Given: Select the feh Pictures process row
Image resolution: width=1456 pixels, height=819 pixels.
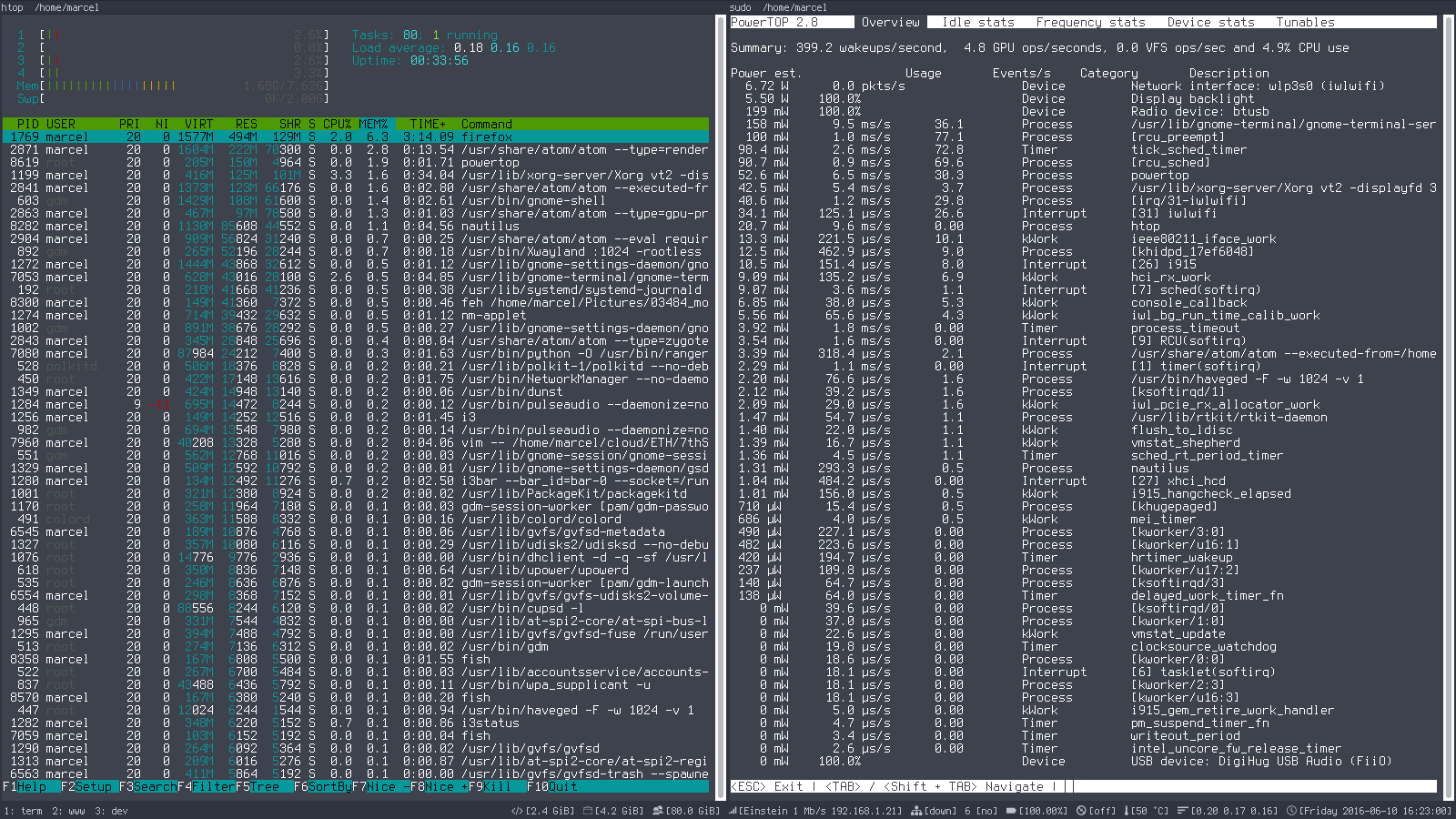Looking at the screenshot, I should click(356, 302).
